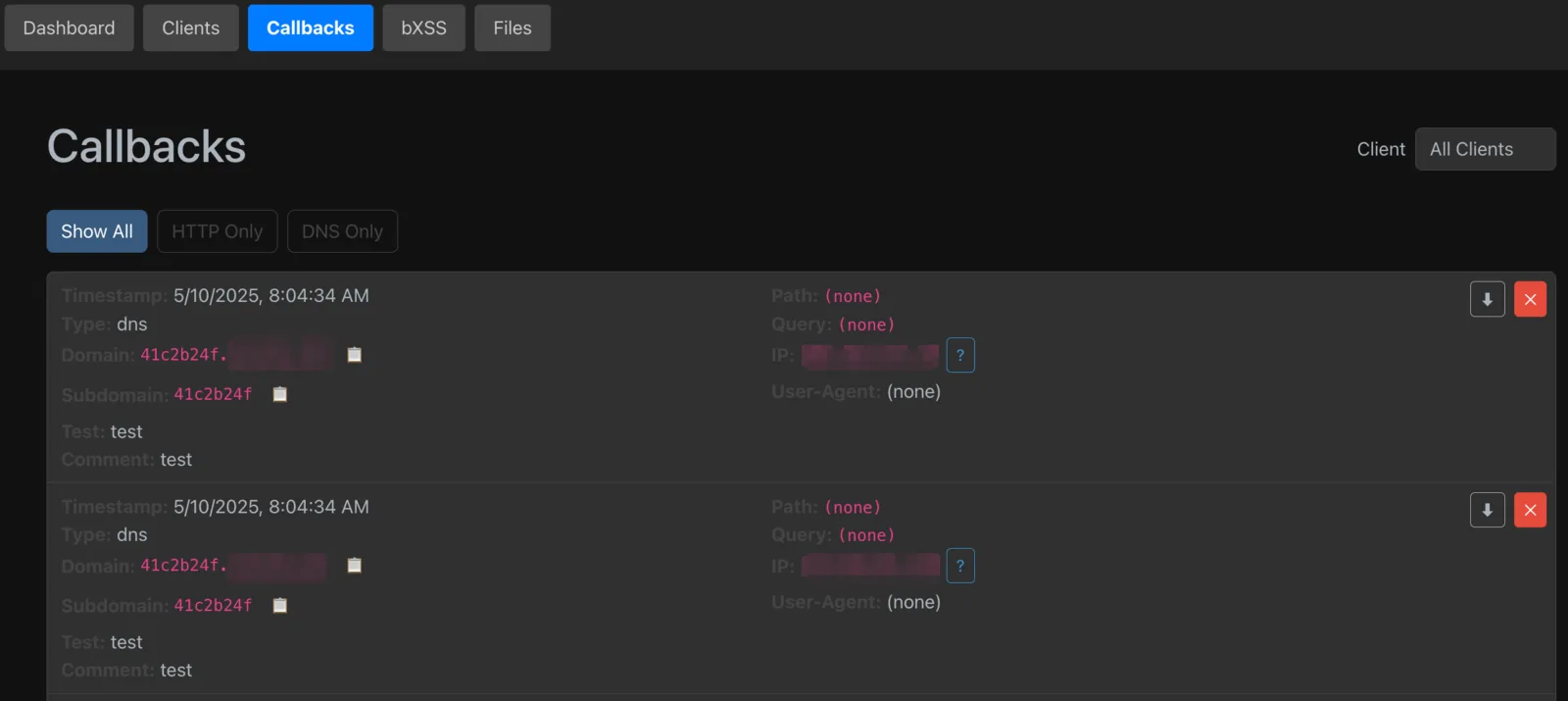Go to the Dashboard tab
Image resolution: width=1568 pixels, height=701 pixels.
point(69,27)
